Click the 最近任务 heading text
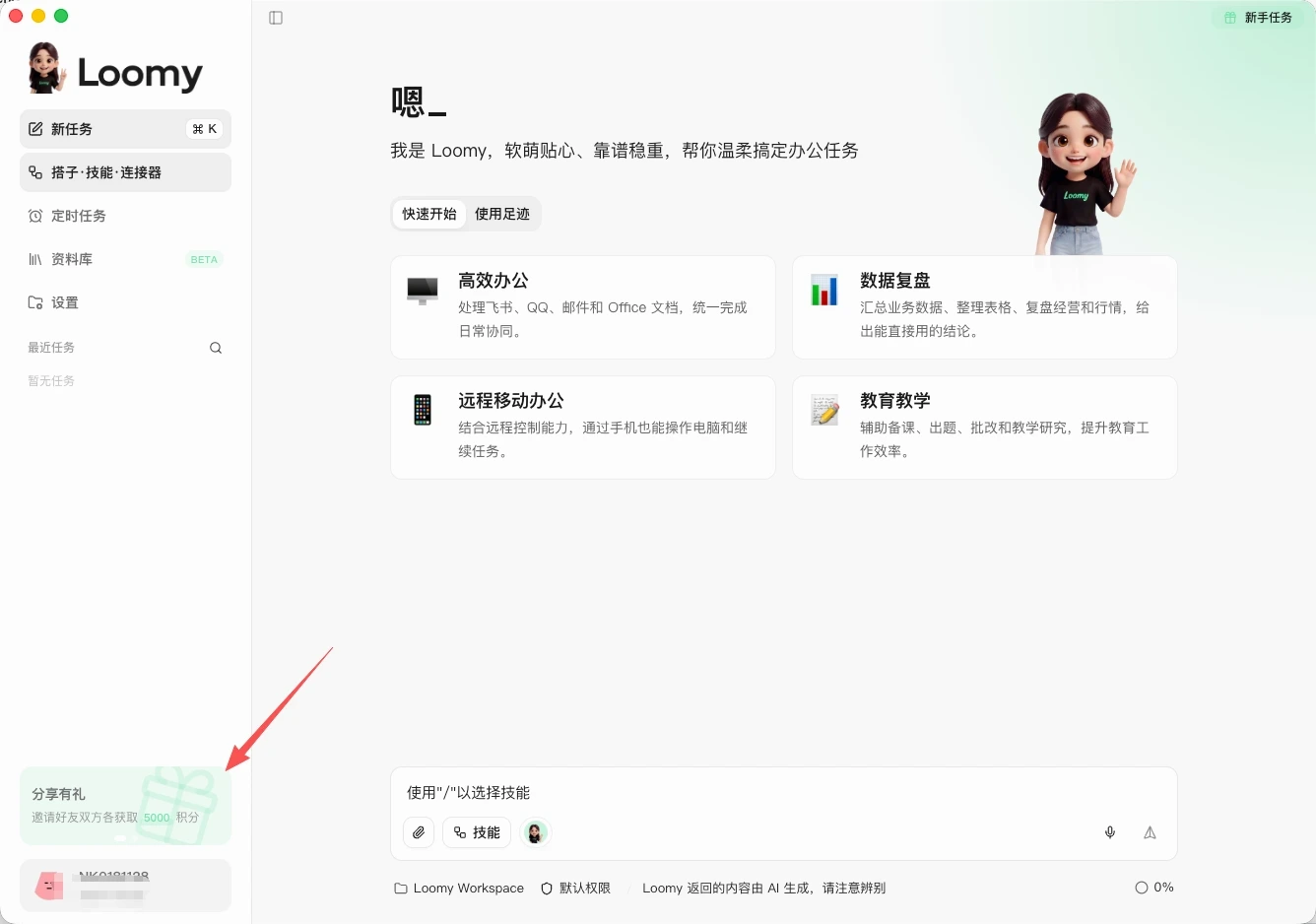Viewport: 1316px width, 924px height. [x=51, y=348]
